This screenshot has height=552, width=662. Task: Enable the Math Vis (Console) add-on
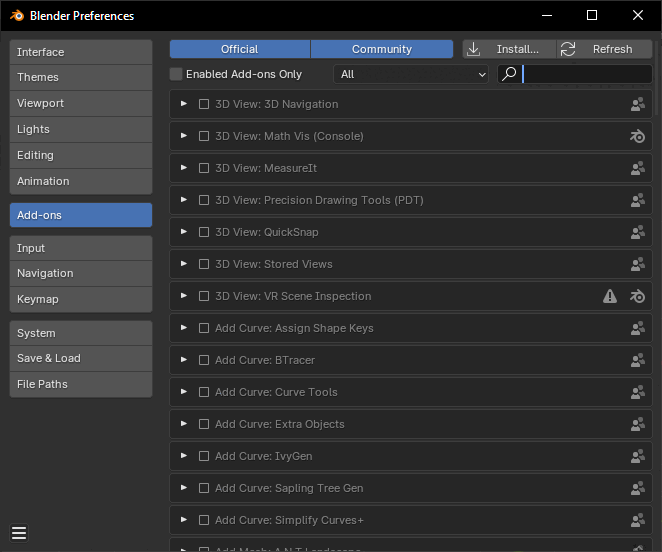point(204,136)
